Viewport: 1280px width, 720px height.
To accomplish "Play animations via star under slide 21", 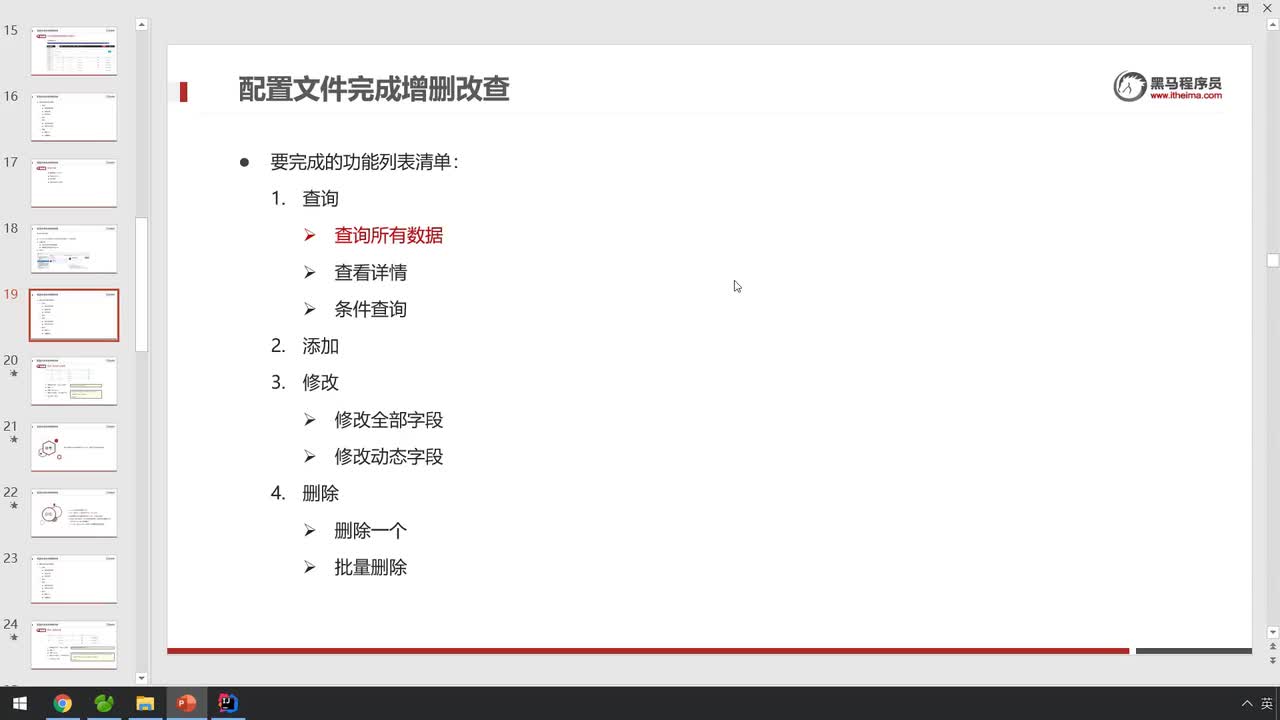I will click(14, 439).
